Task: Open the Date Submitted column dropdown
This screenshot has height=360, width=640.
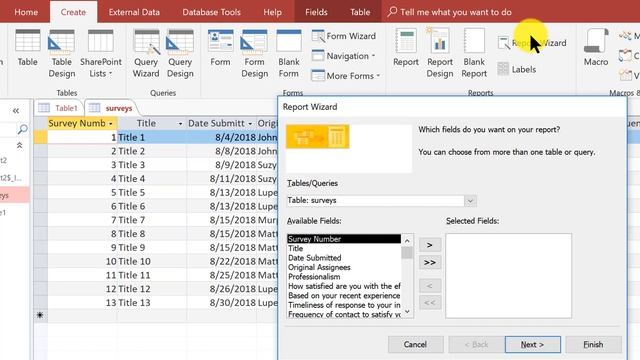Action: coord(250,123)
